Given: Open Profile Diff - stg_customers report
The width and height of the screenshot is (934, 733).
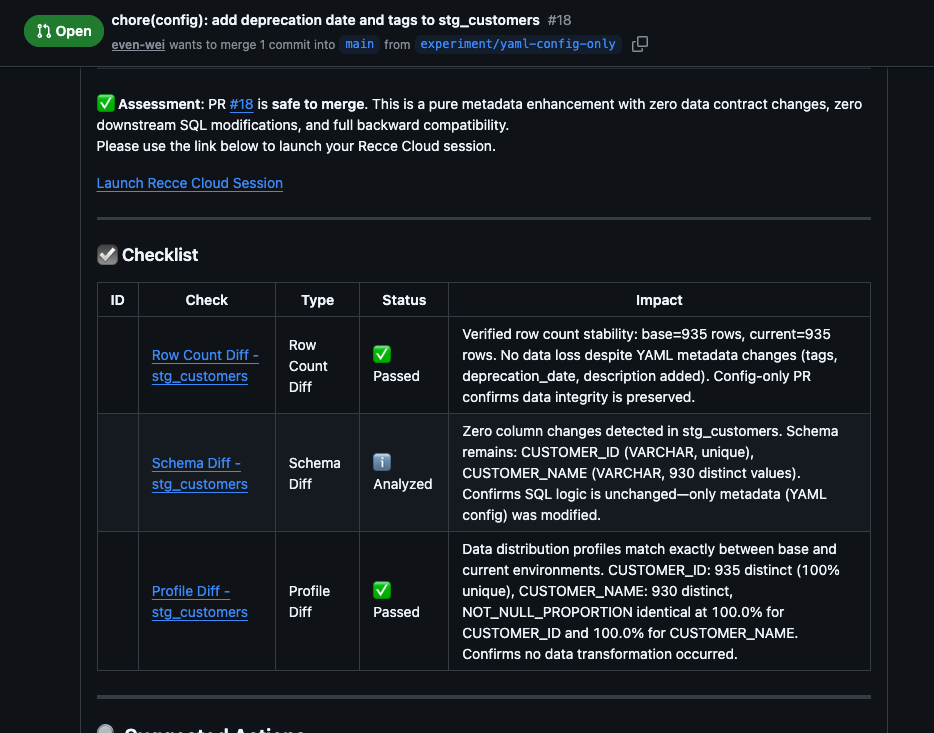Looking at the screenshot, I should pyautogui.click(x=199, y=601).
